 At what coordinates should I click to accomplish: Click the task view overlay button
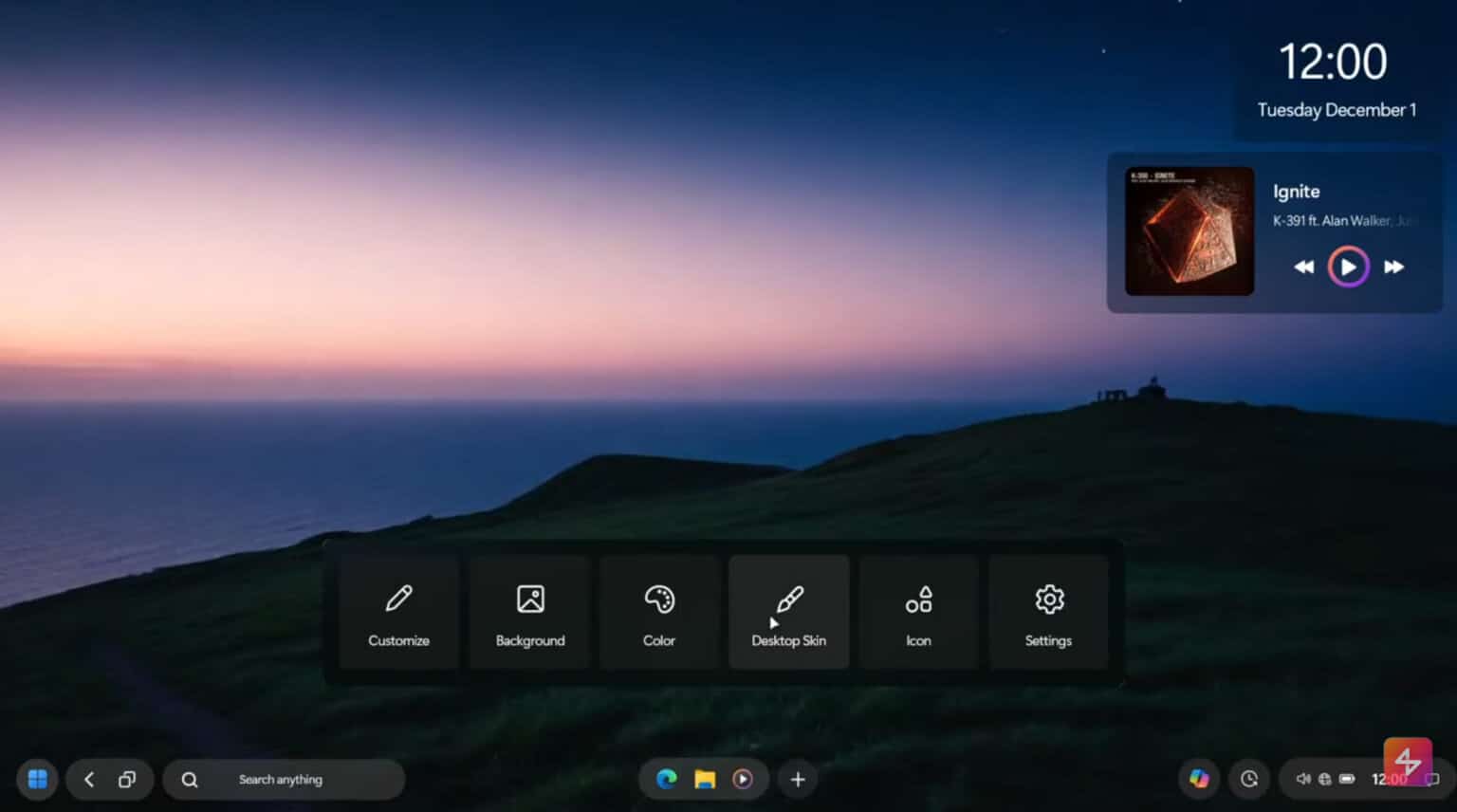tap(128, 779)
